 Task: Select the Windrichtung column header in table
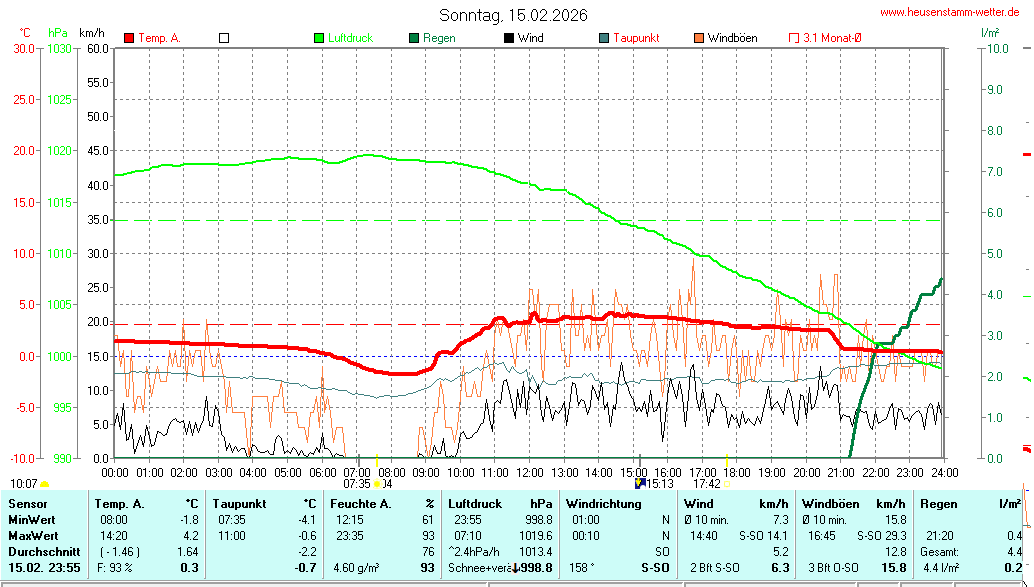pyautogui.click(x=603, y=504)
